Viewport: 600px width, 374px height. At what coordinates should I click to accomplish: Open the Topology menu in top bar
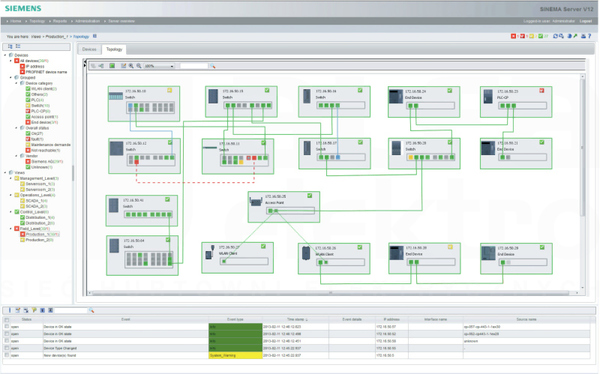(37, 21)
